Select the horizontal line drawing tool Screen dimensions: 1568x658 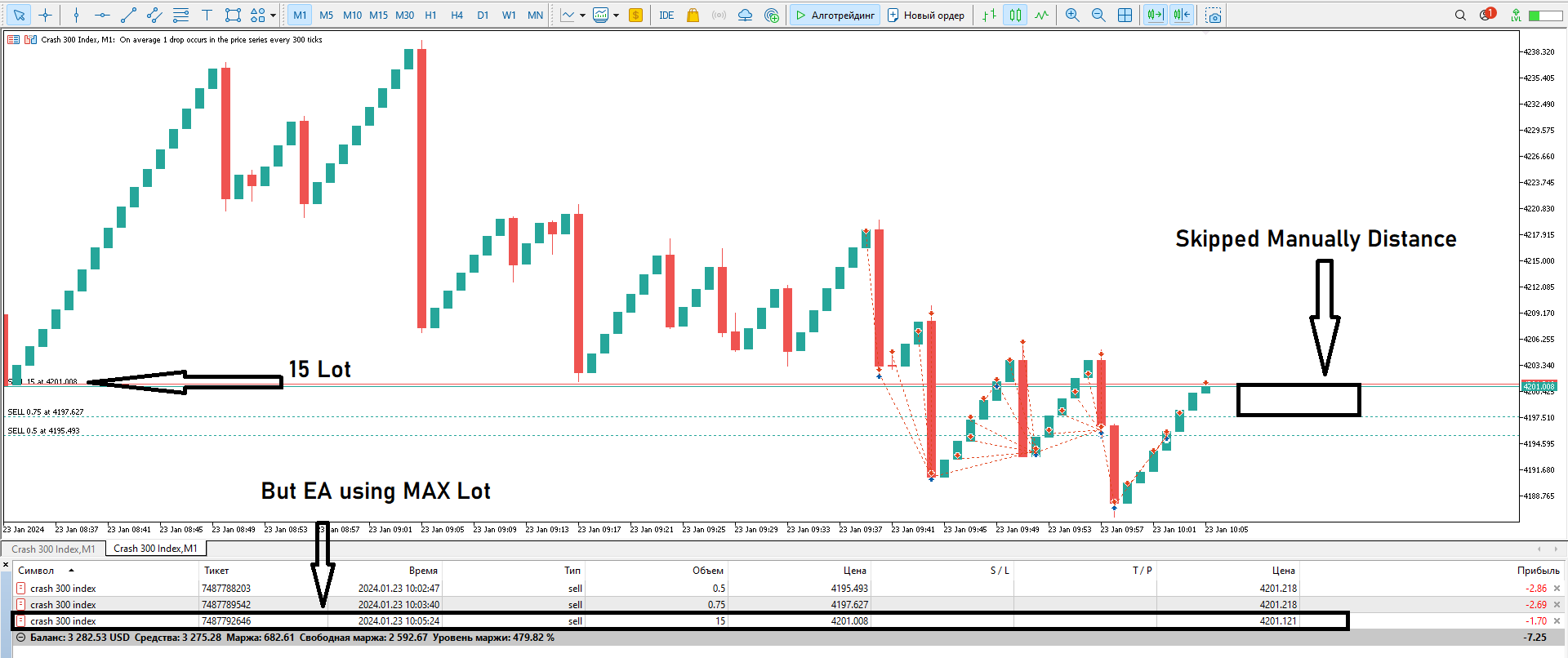[102, 15]
